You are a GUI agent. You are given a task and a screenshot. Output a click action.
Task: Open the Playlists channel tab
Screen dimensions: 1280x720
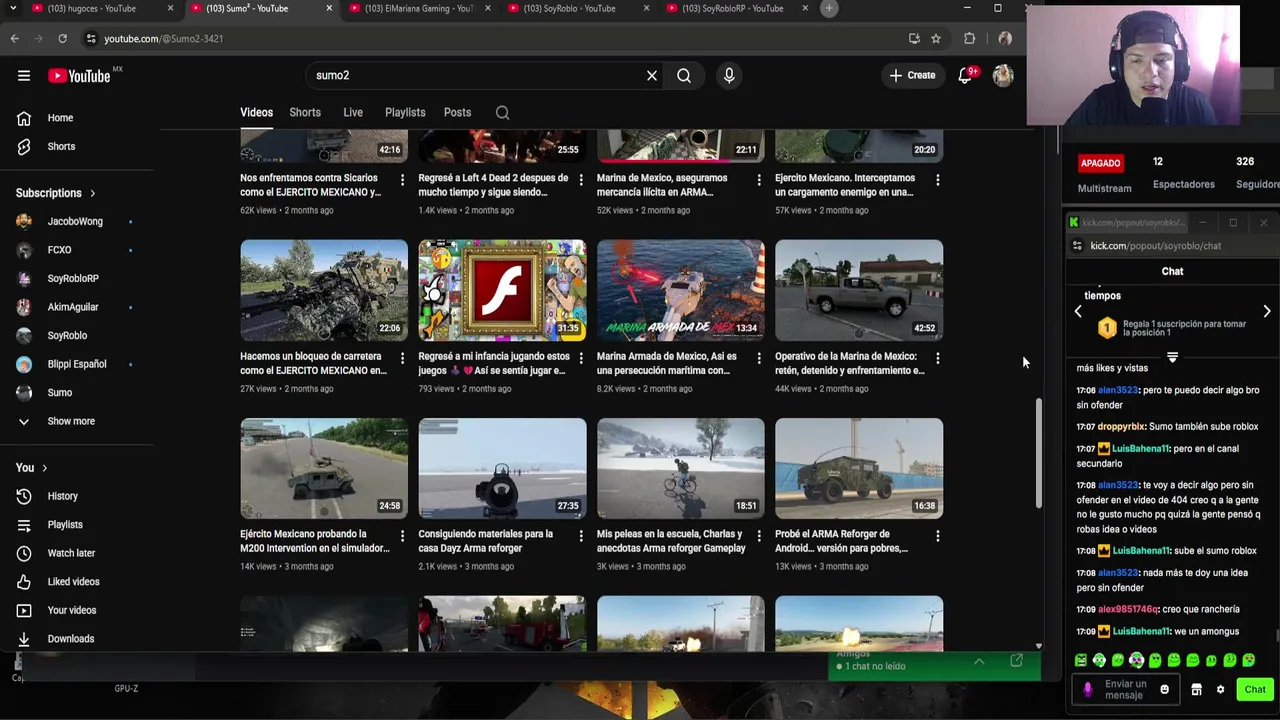[405, 112]
